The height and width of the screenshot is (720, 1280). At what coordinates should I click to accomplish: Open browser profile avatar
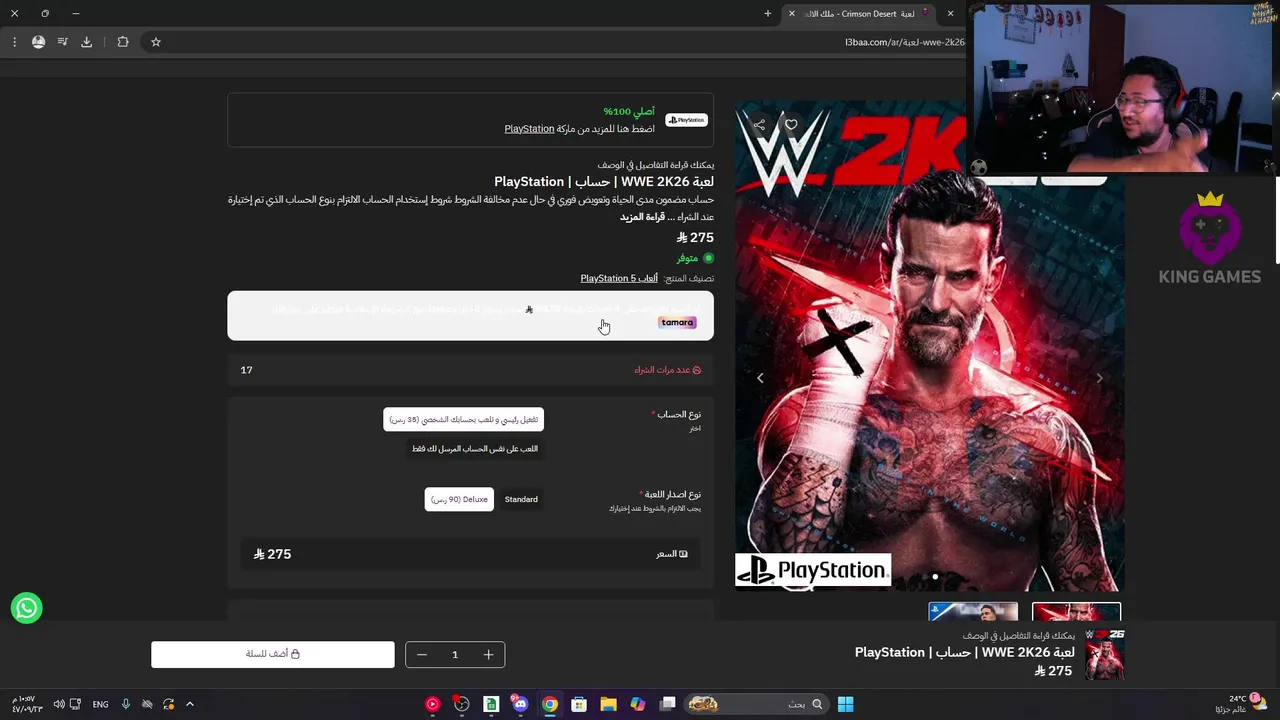coord(38,42)
